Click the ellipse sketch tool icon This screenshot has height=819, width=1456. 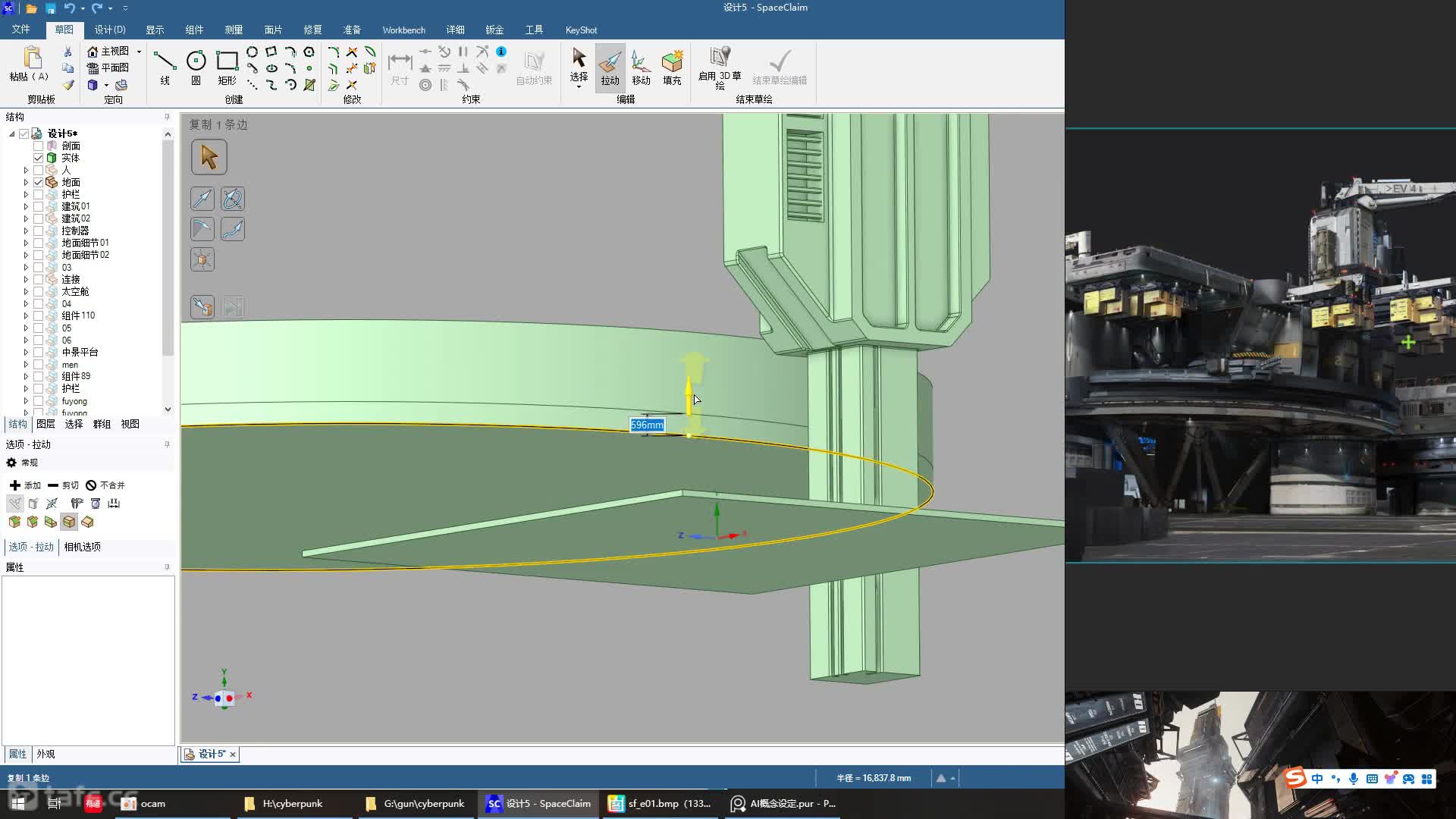tap(271, 68)
